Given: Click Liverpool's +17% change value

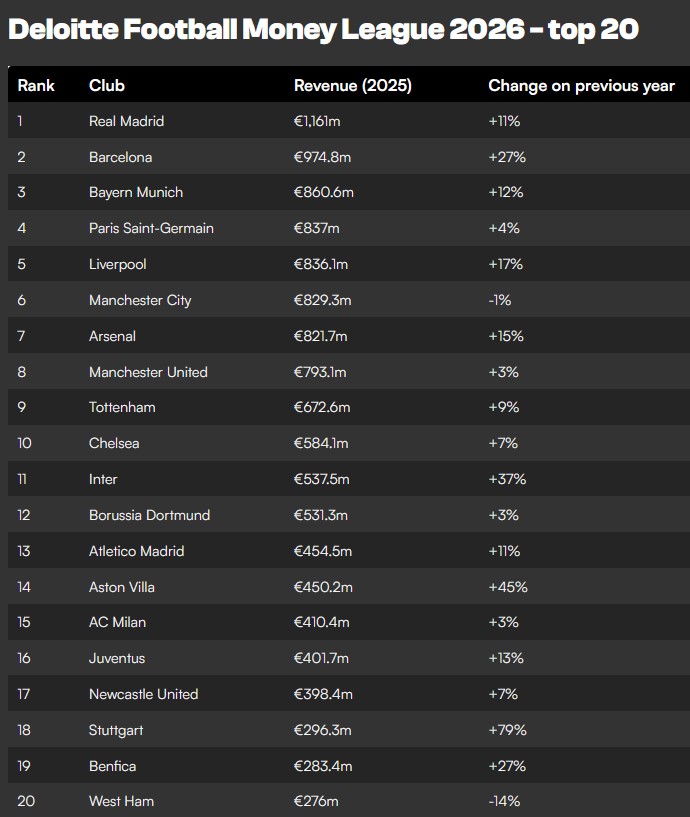Looking at the screenshot, I should coord(505,264).
